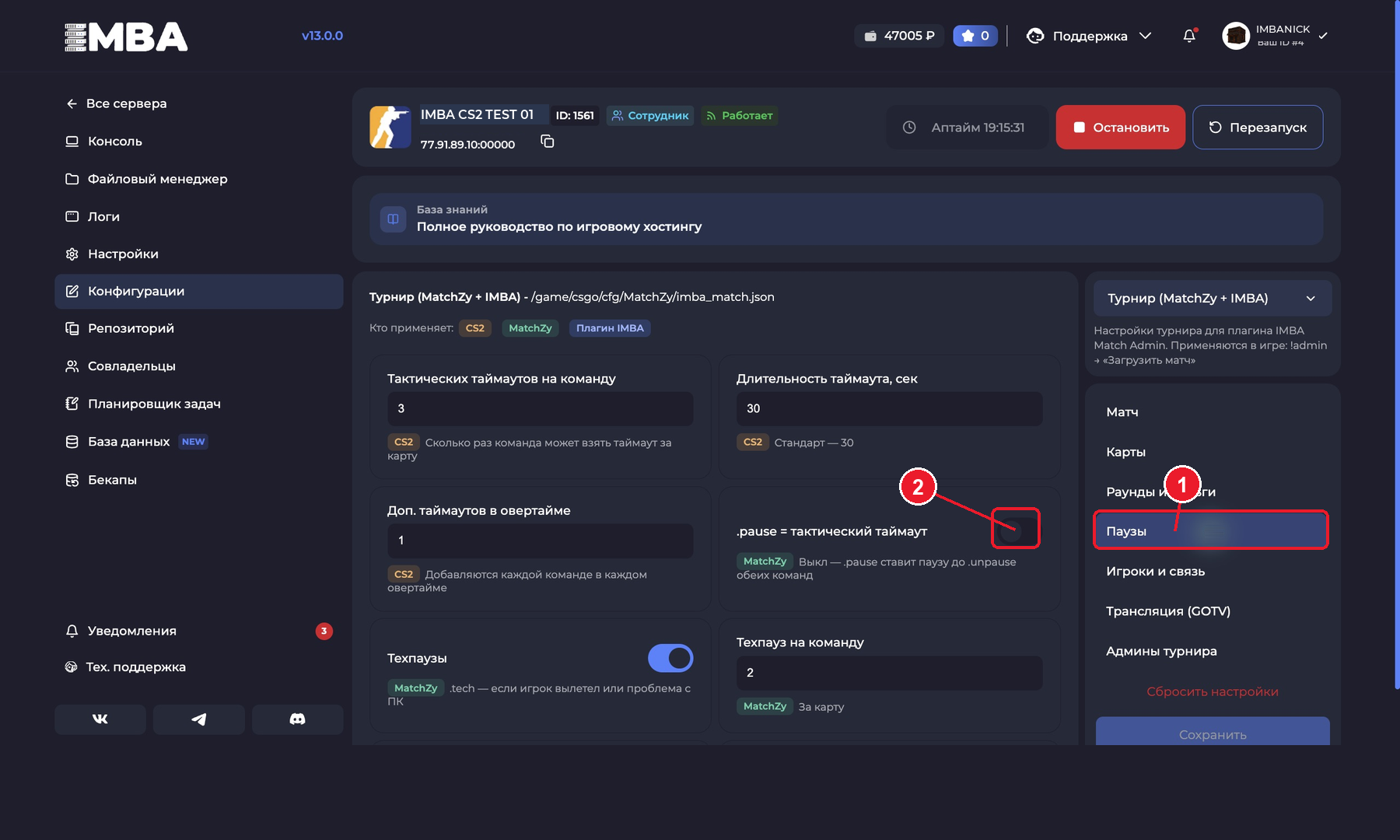Viewport: 1400px width, 840px height.
Task: Toggle the .pause = тактический таймаут switch
Action: pyautogui.click(x=1016, y=530)
